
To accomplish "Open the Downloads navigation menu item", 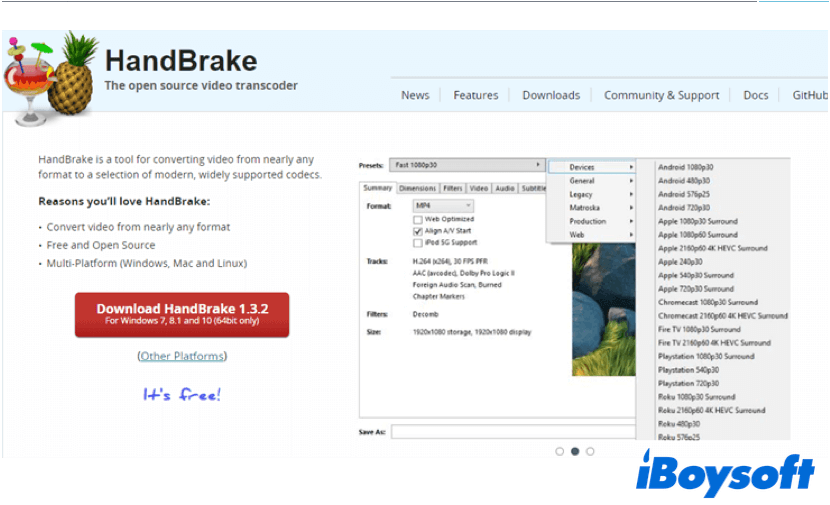I will point(551,95).
